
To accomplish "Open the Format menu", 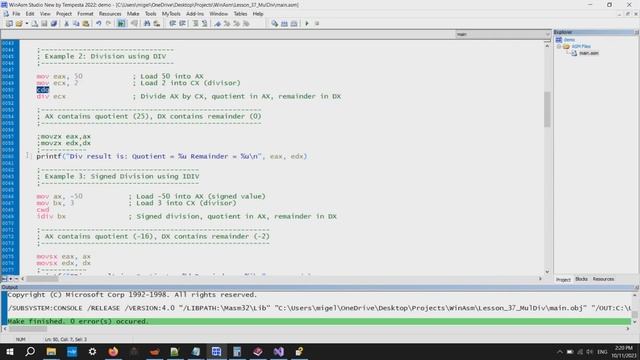I will coord(85,14).
